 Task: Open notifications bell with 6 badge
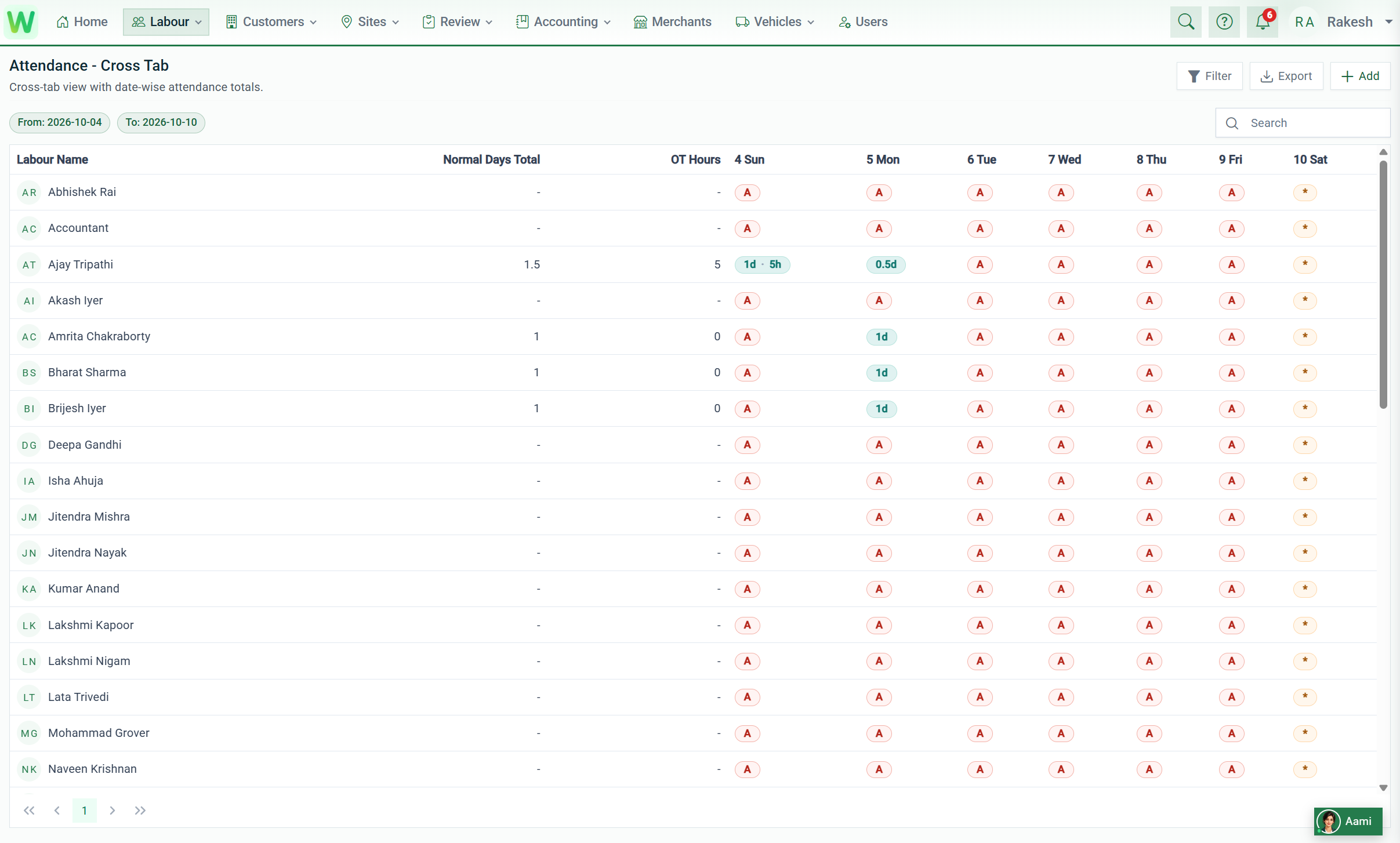pos(1263,22)
